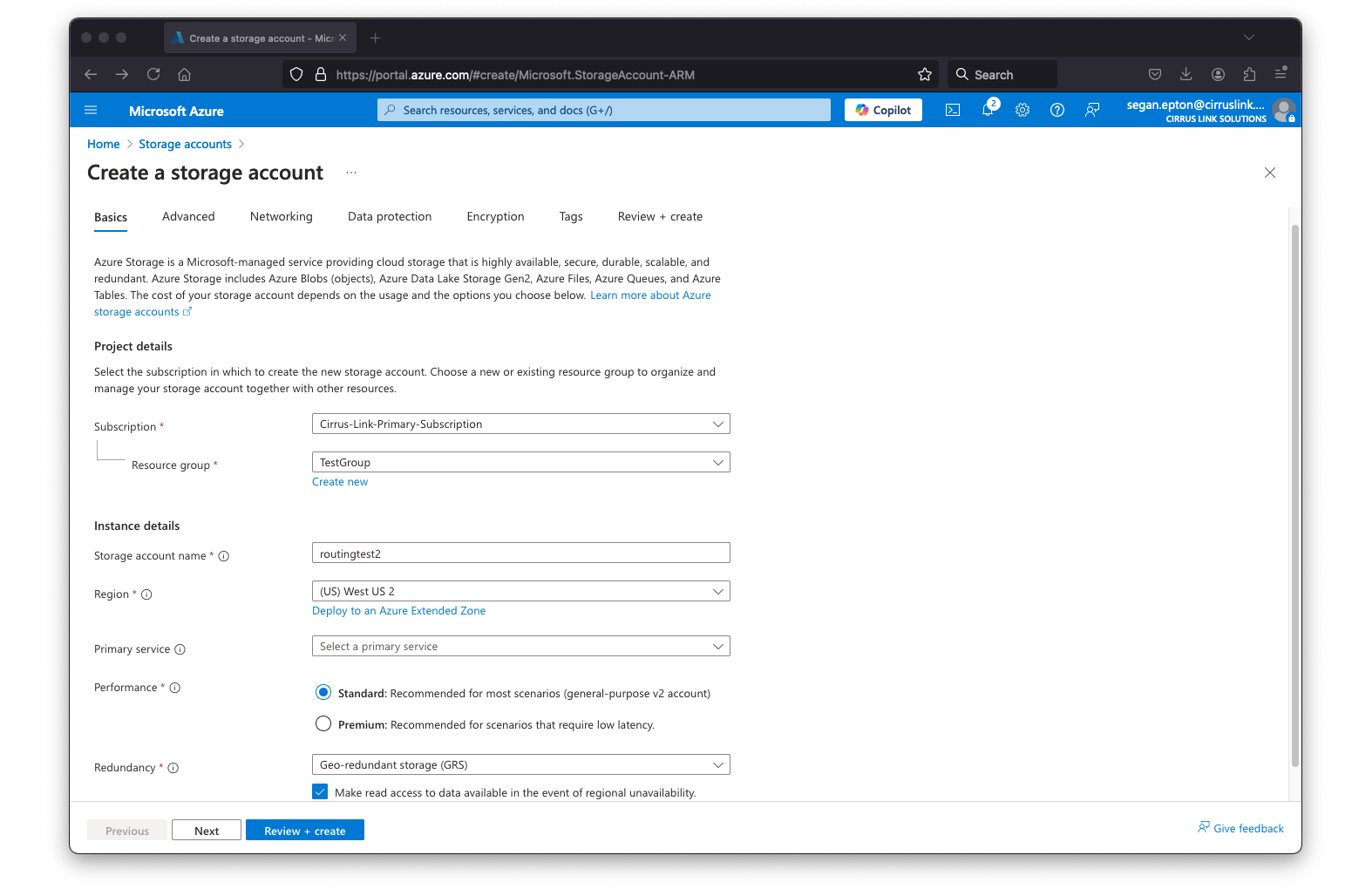Select Premium performance option

tap(323, 724)
